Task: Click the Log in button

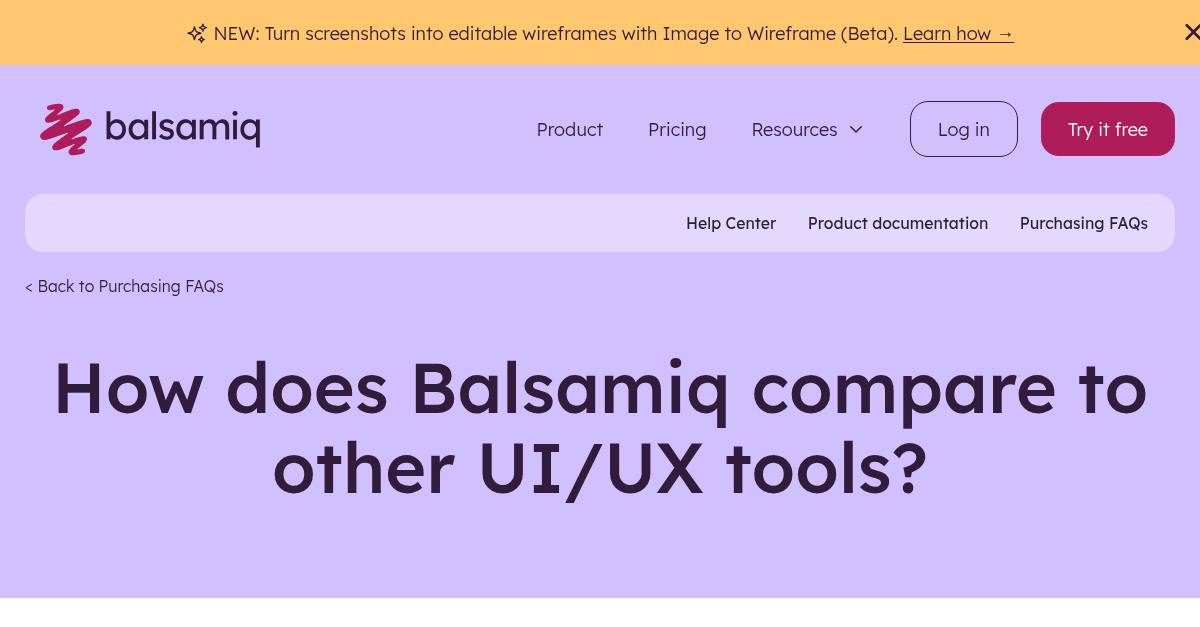Action: point(963,129)
